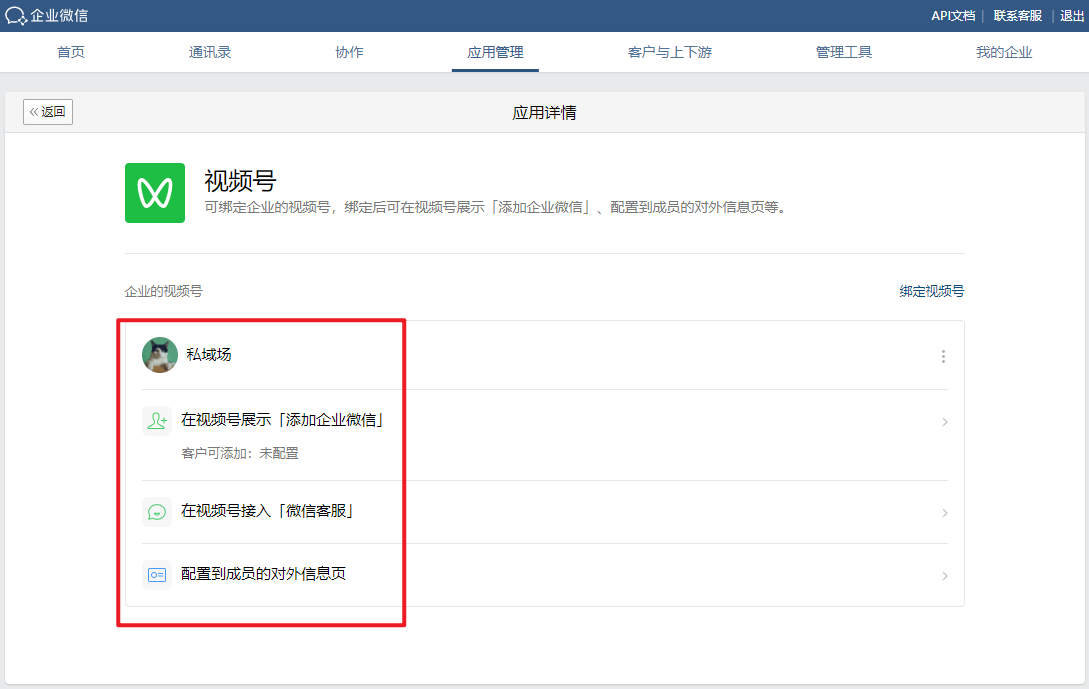Open the 客户与上下游 tab
This screenshot has width=1089, height=689.
(x=670, y=52)
